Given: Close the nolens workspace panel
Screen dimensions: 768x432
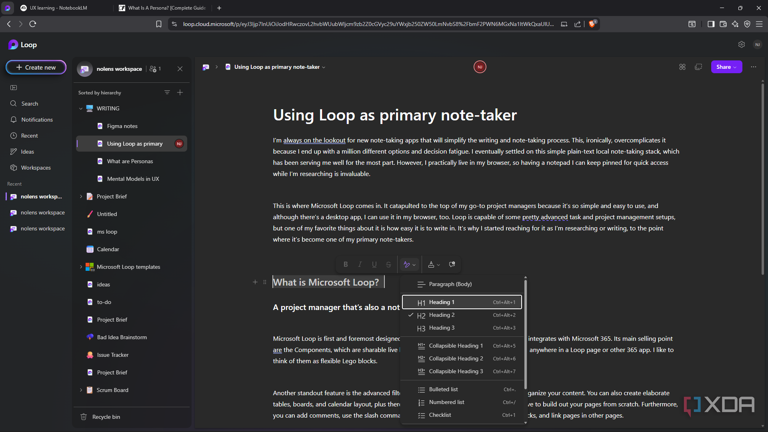Looking at the screenshot, I should 180,69.
